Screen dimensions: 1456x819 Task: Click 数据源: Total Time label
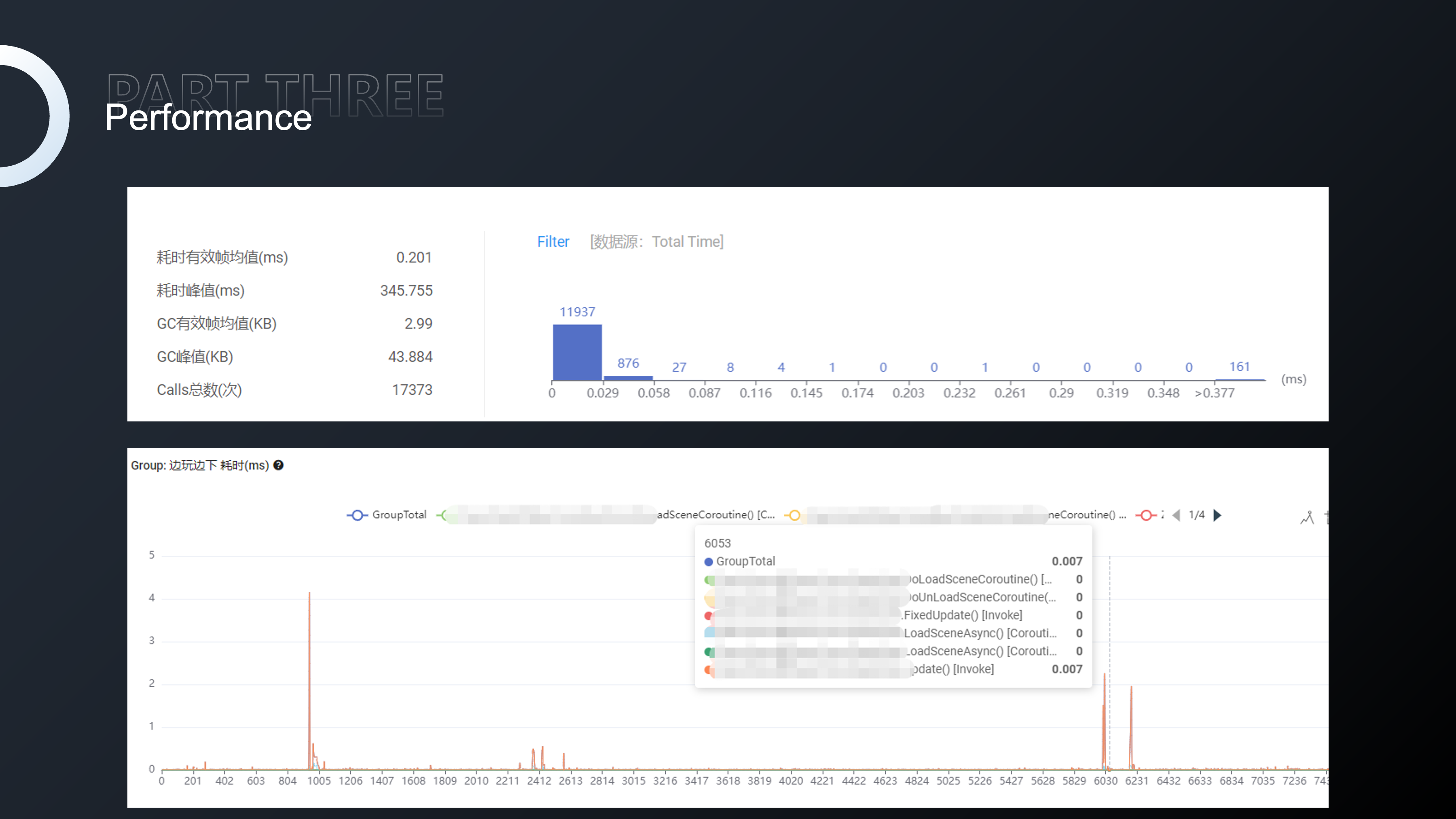[656, 242]
